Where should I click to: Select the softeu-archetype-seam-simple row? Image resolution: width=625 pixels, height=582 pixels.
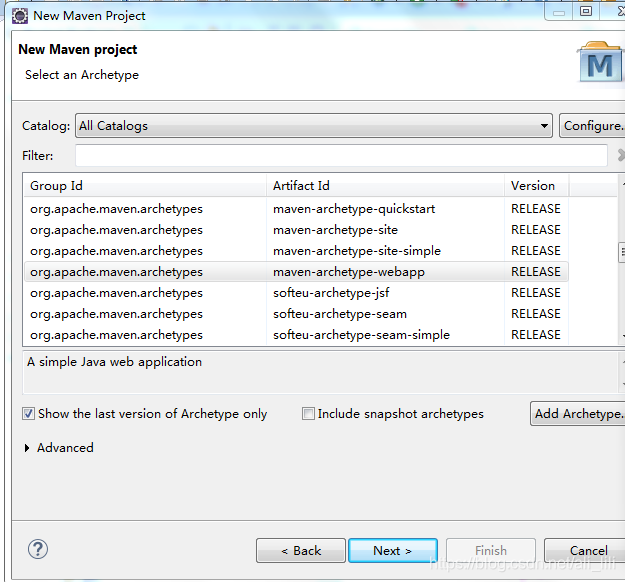pos(296,335)
